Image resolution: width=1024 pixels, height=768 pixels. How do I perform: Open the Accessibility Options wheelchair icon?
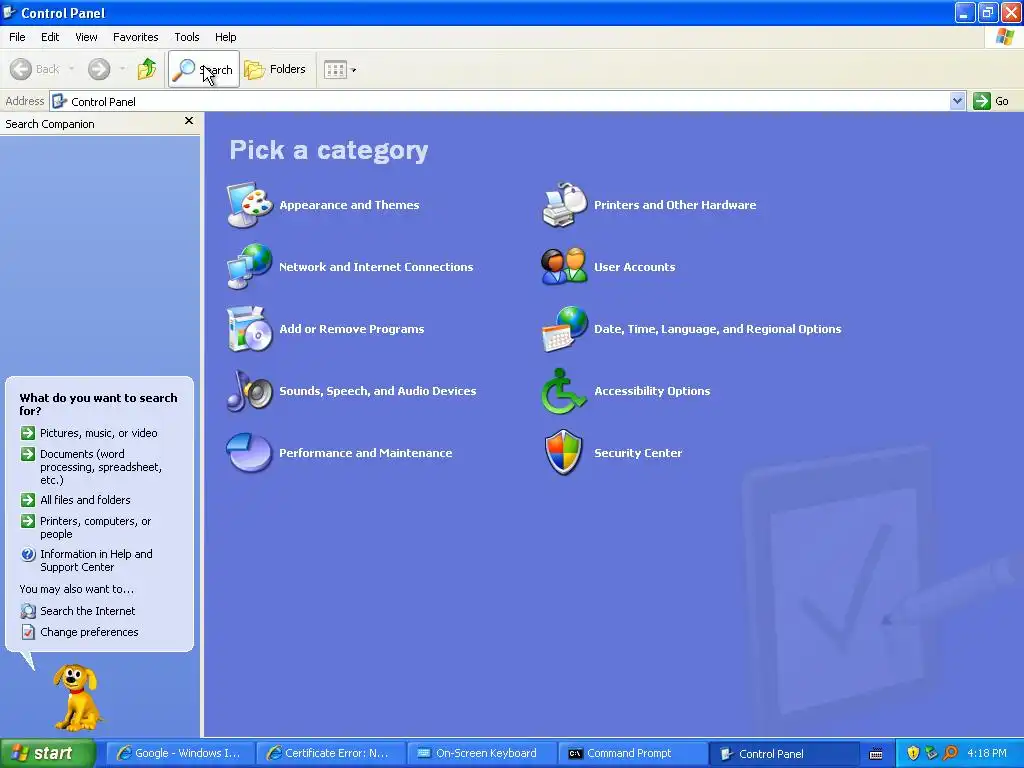(x=565, y=391)
